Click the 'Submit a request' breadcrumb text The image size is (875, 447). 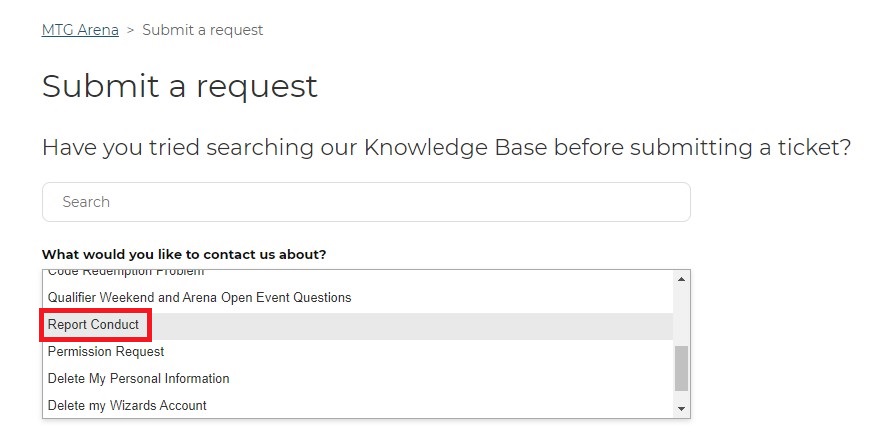[203, 30]
